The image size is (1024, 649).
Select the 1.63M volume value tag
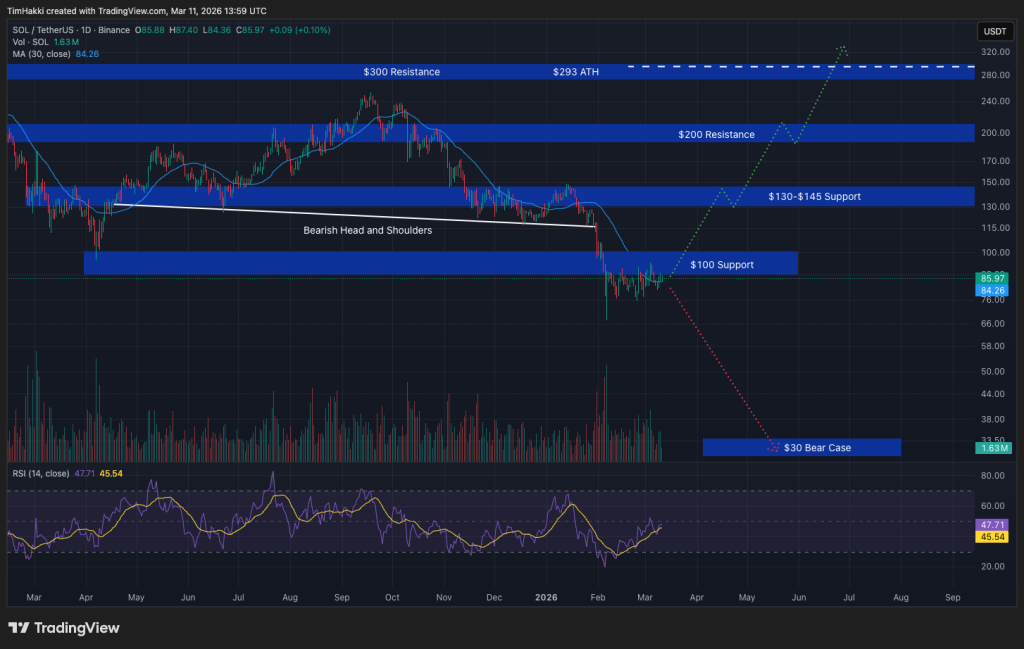click(x=991, y=447)
